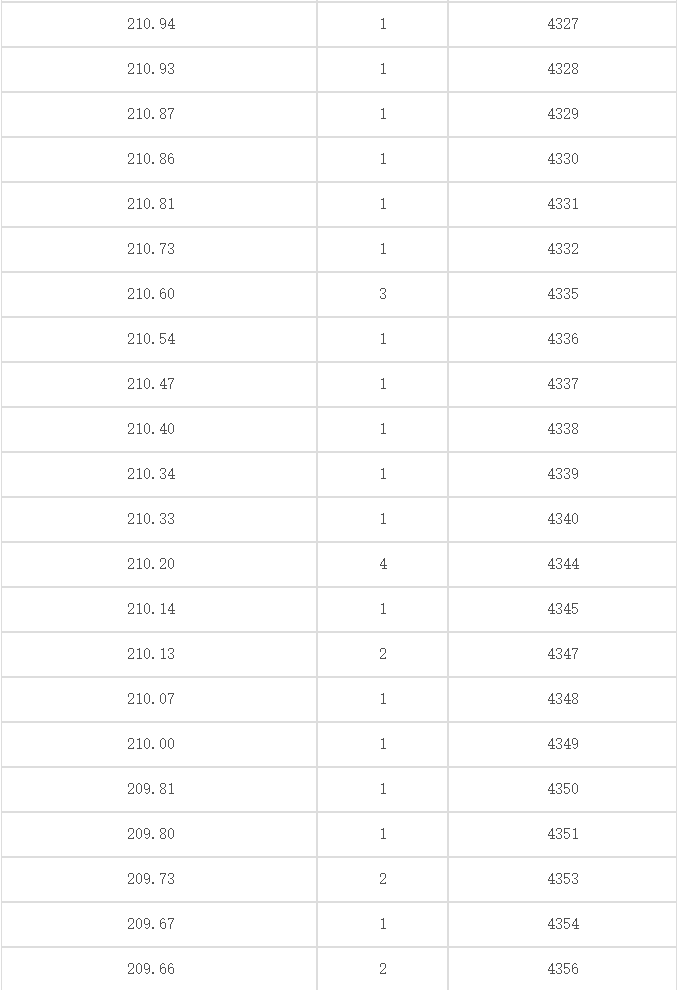Select the cumulative cell 4339
The width and height of the screenshot is (678, 990).
click(x=562, y=474)
